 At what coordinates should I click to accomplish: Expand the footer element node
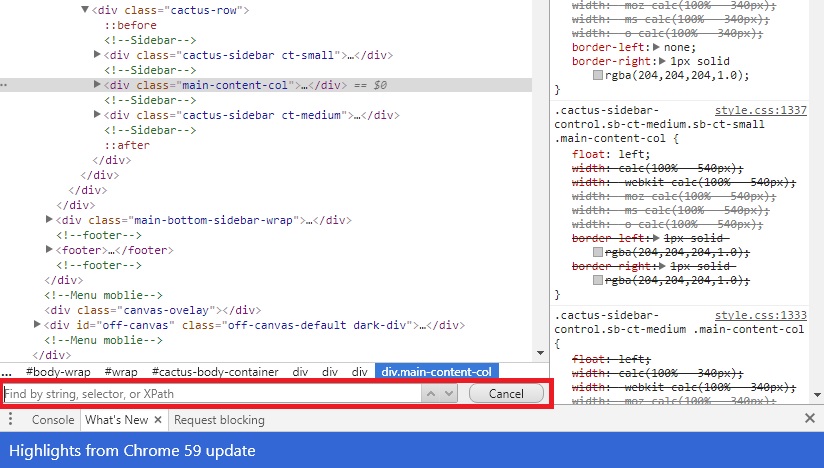(x=49, y=249)
